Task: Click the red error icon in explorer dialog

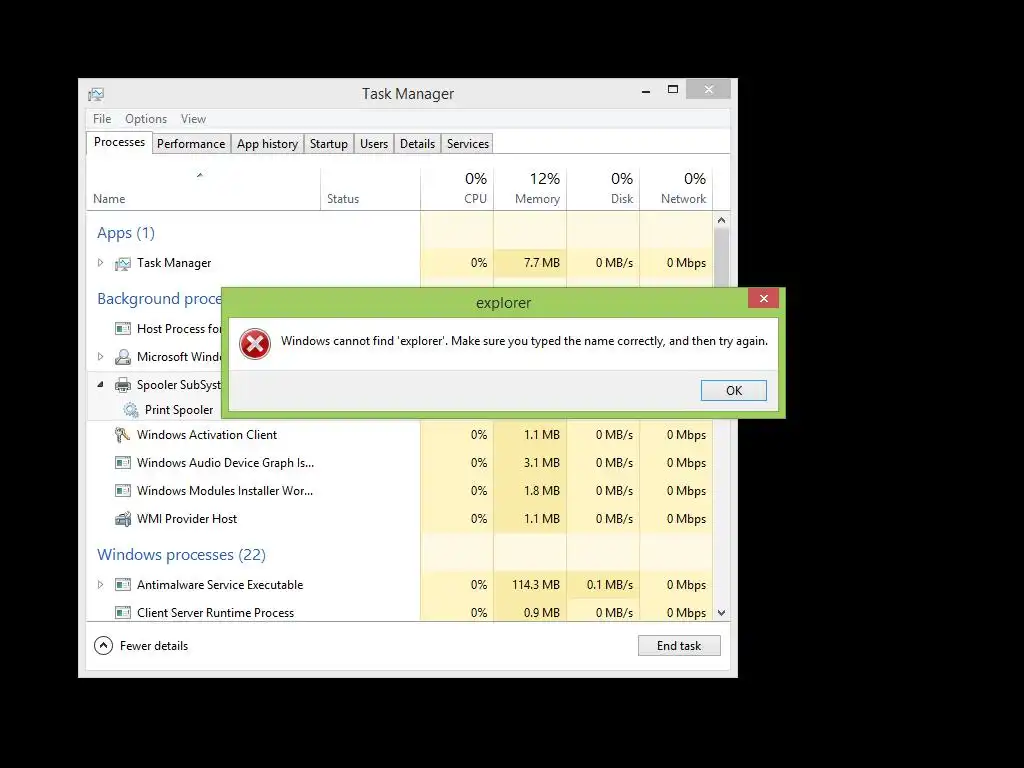Action: click(255, 344)
